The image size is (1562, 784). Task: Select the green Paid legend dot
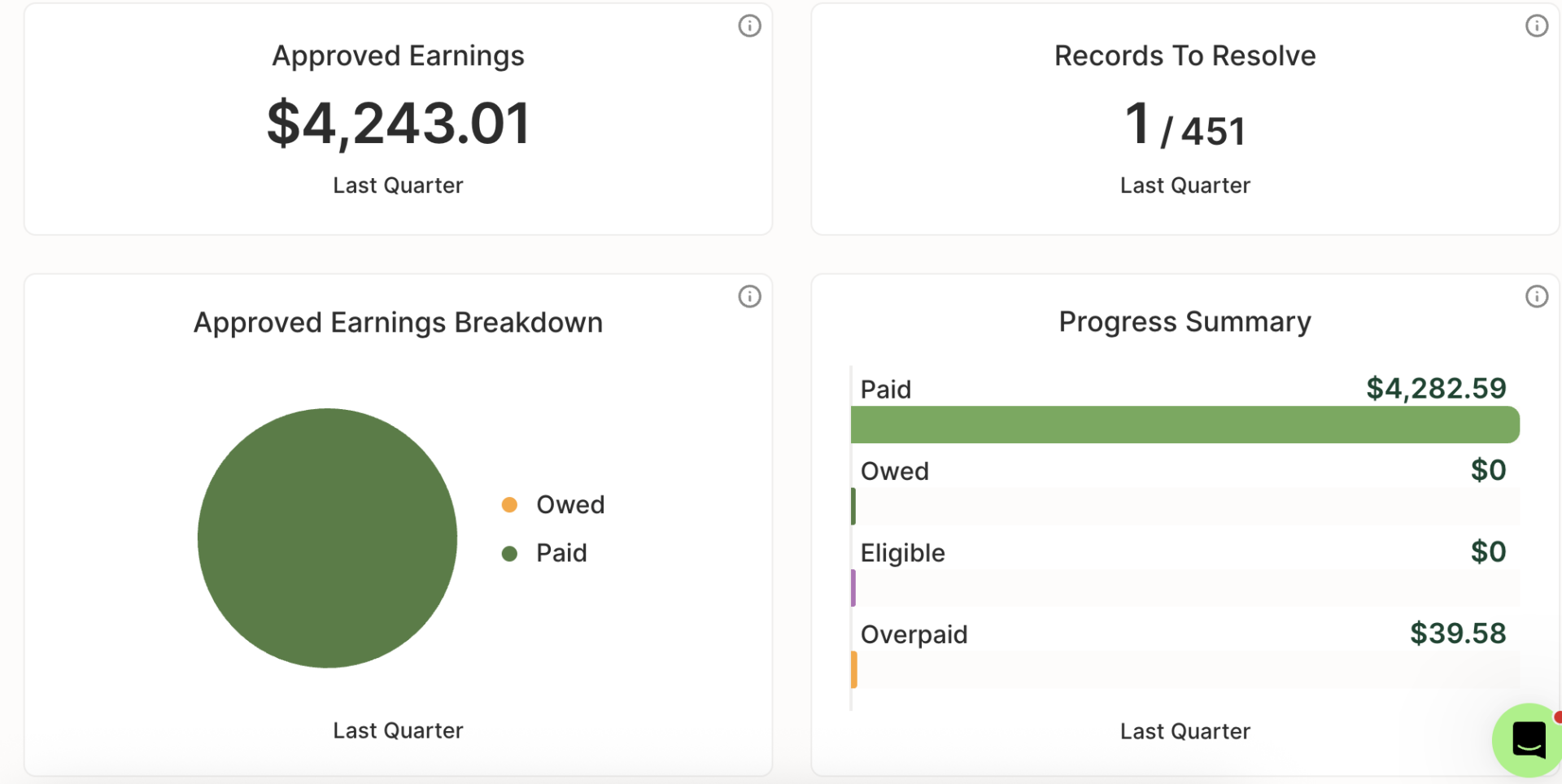(510, 553)
